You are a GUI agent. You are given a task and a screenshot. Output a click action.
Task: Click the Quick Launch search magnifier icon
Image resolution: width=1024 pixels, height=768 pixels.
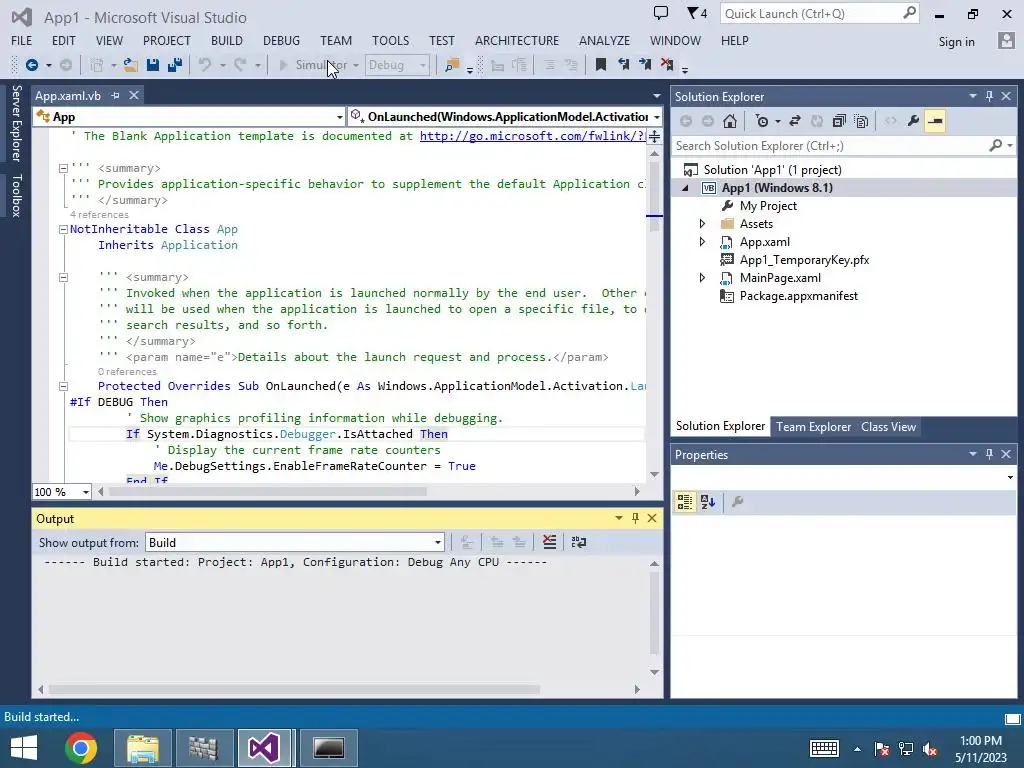click(909, 13)
